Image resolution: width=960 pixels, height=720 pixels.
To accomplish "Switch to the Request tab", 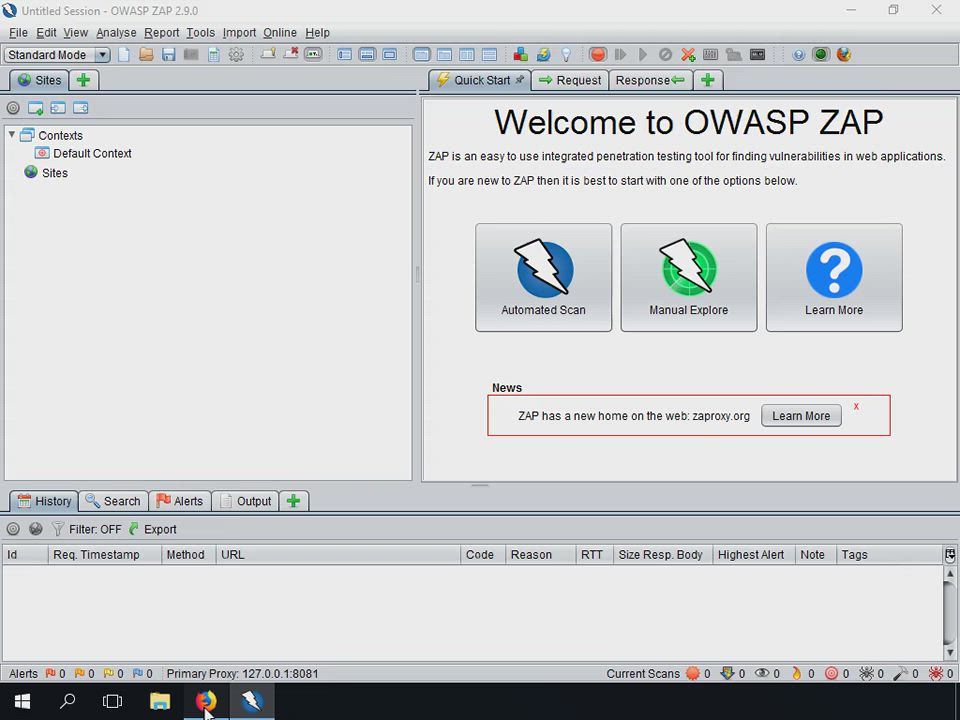I will (570, 80).
